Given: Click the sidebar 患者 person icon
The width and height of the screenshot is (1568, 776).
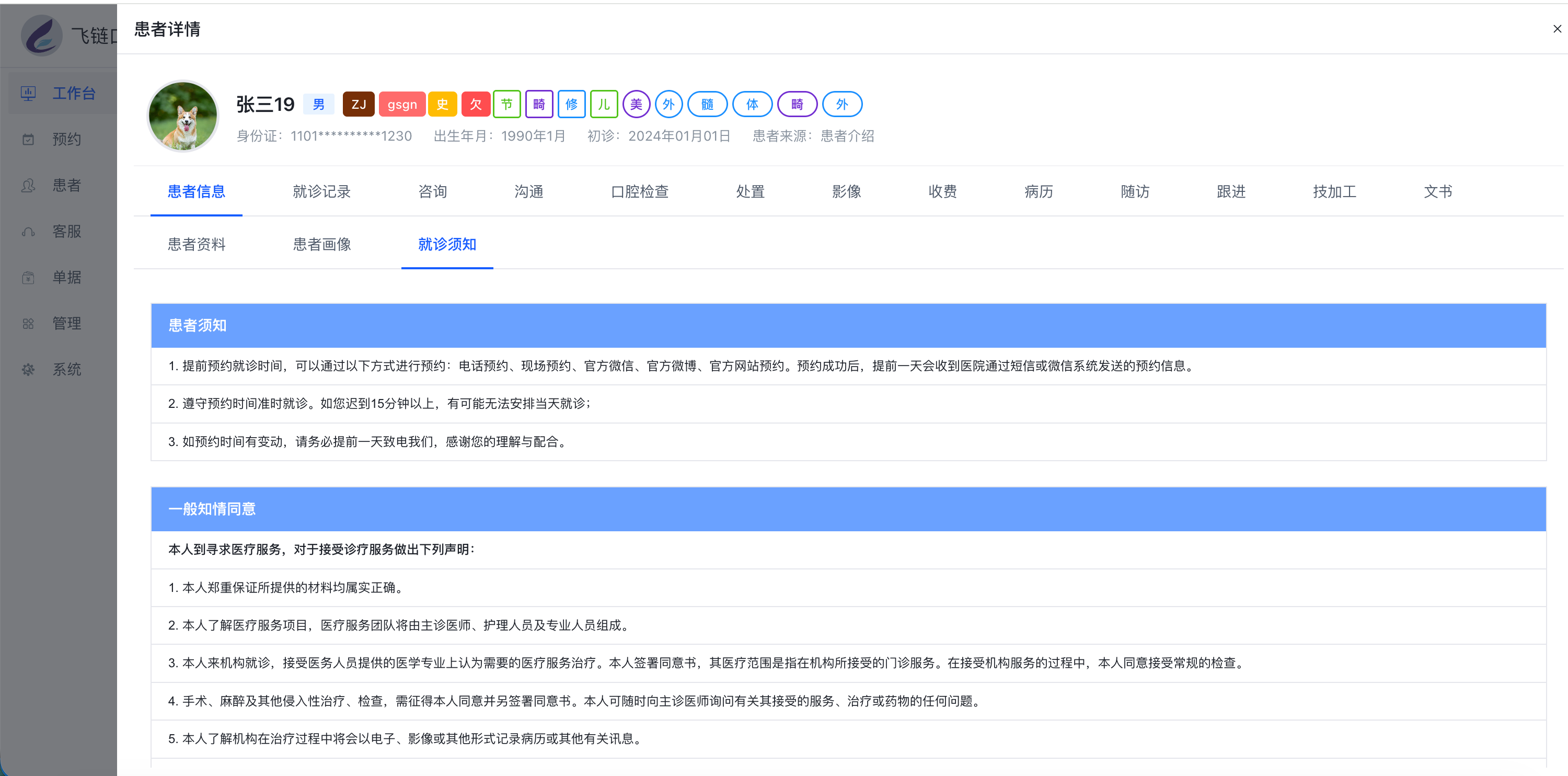Looking at the screenshot, I should [28, 185].
